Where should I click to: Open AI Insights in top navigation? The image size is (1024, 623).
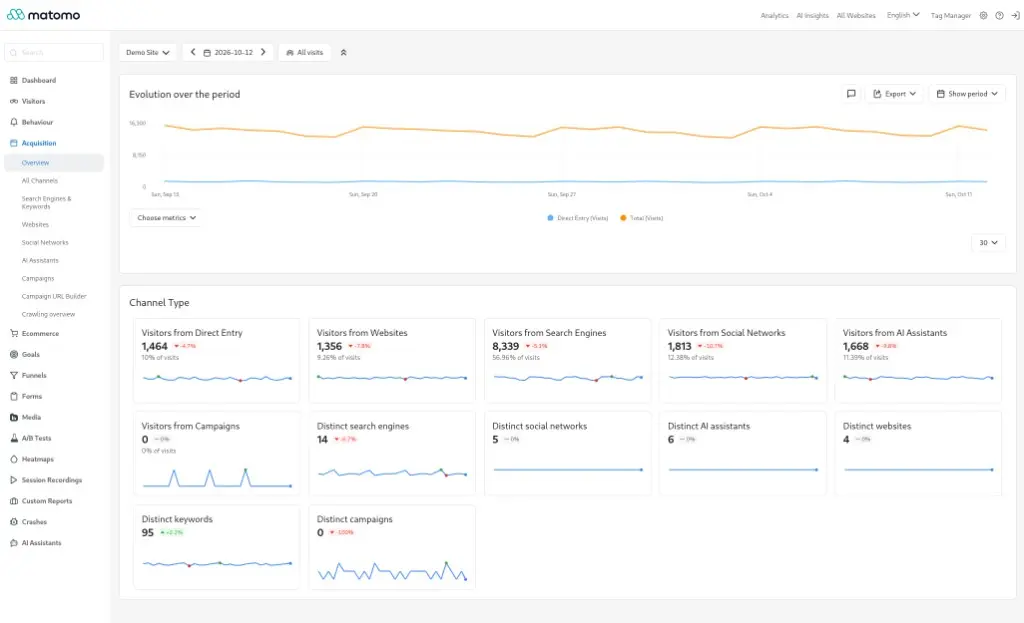(x=812, y=15)
